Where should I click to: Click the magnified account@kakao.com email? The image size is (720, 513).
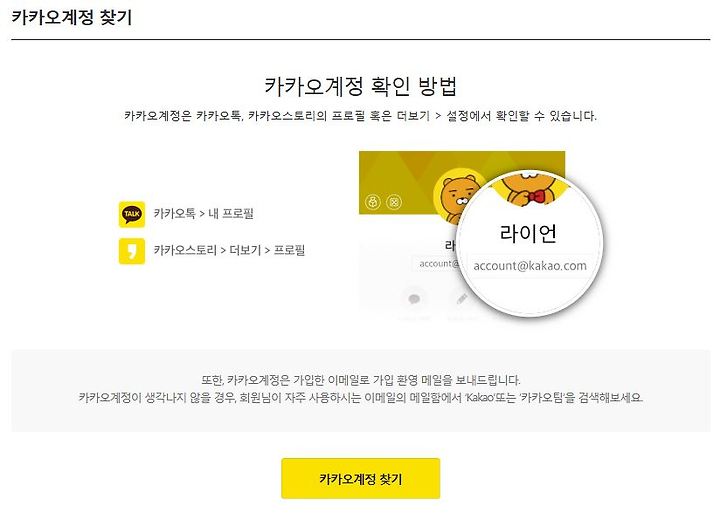[530, 266]
